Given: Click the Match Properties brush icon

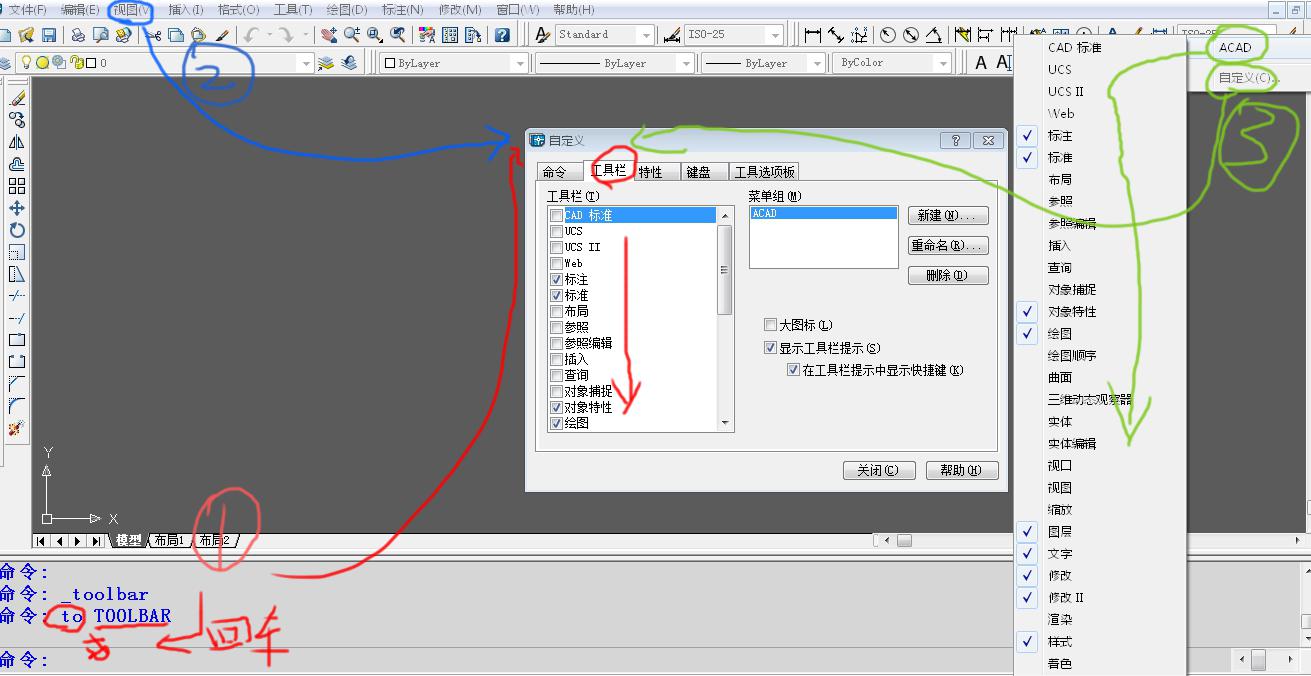Looking at the screenshot, I should 222,35.
